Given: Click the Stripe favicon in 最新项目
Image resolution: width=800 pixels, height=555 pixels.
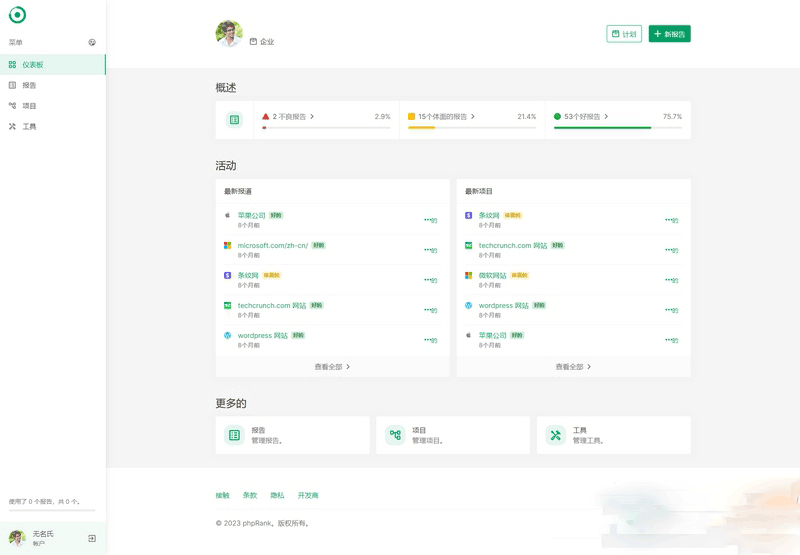Looking at the screenshot, I should [468, 215].
